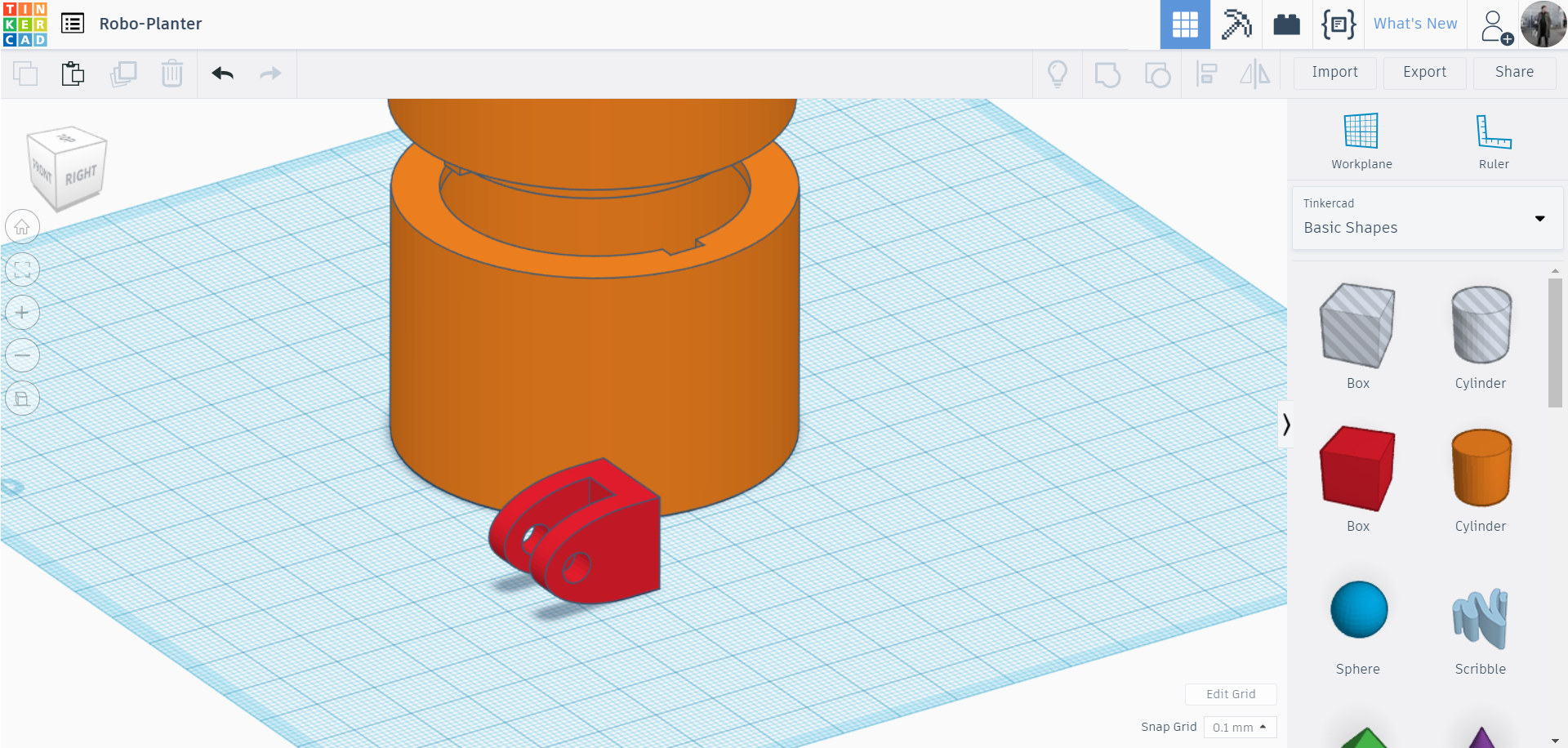Click the Edit Grid button

[1231, 694]
